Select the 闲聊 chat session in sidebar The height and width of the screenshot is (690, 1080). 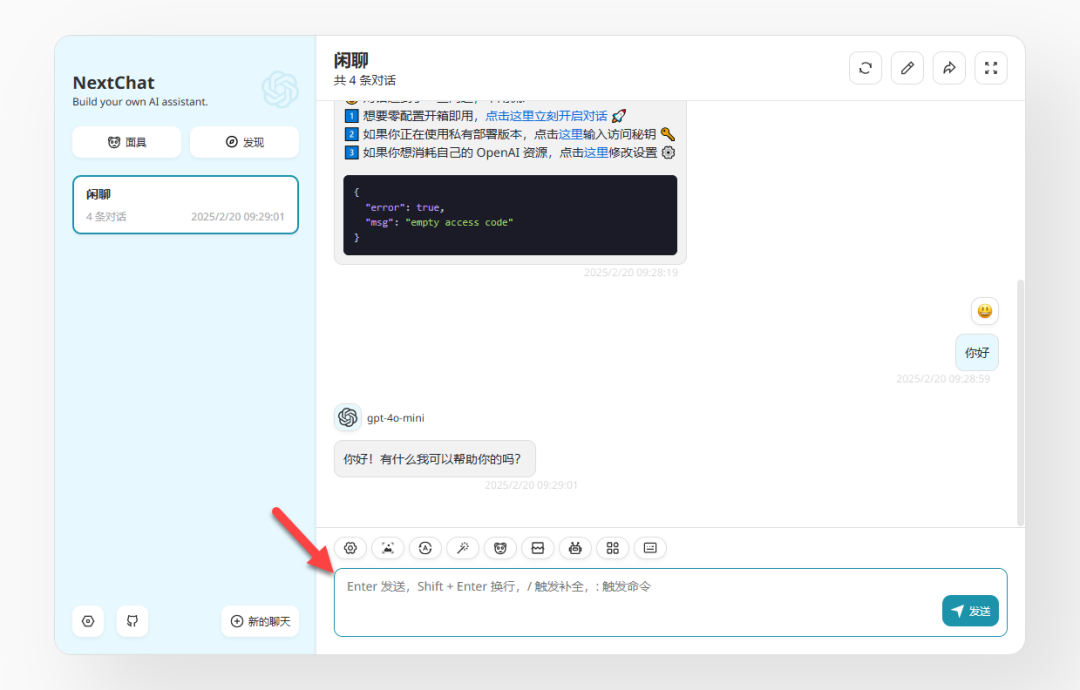(185, 205)
